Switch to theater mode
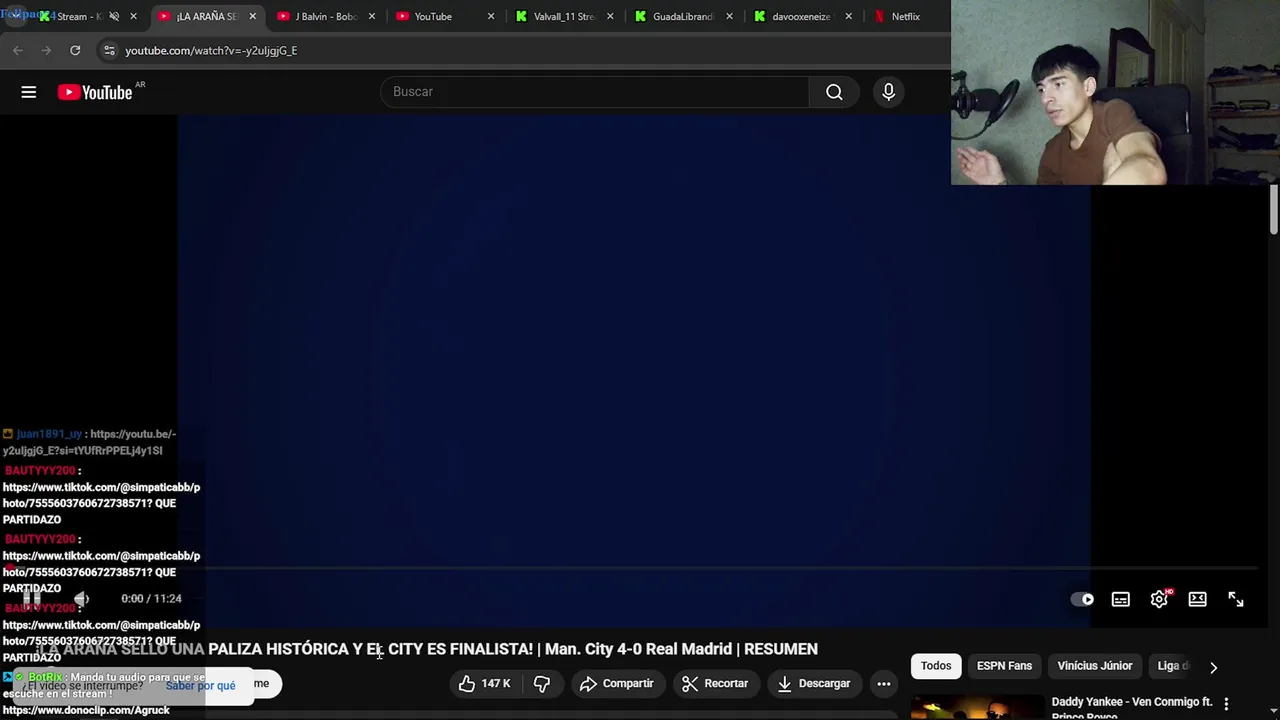 pos(1197,599)
